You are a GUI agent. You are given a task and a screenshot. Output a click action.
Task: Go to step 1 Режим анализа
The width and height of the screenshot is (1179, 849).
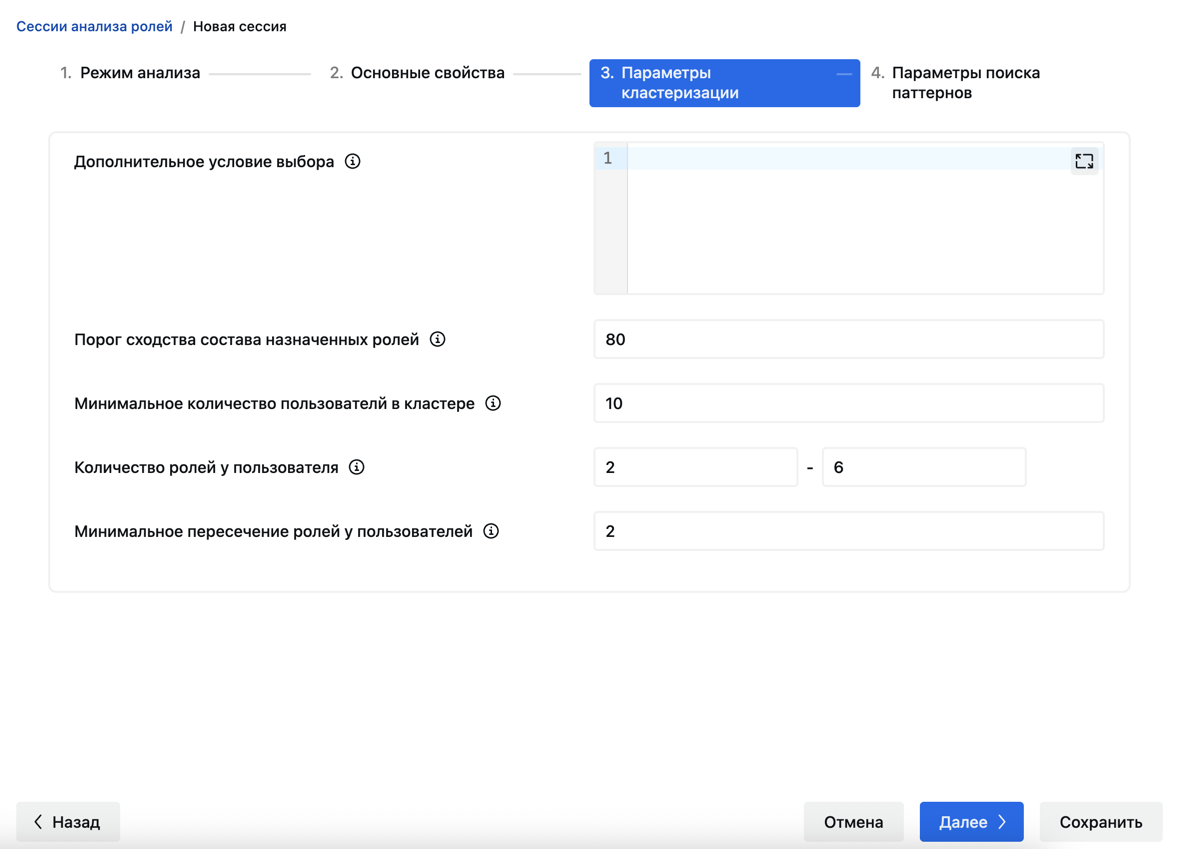tap(130, 73)
